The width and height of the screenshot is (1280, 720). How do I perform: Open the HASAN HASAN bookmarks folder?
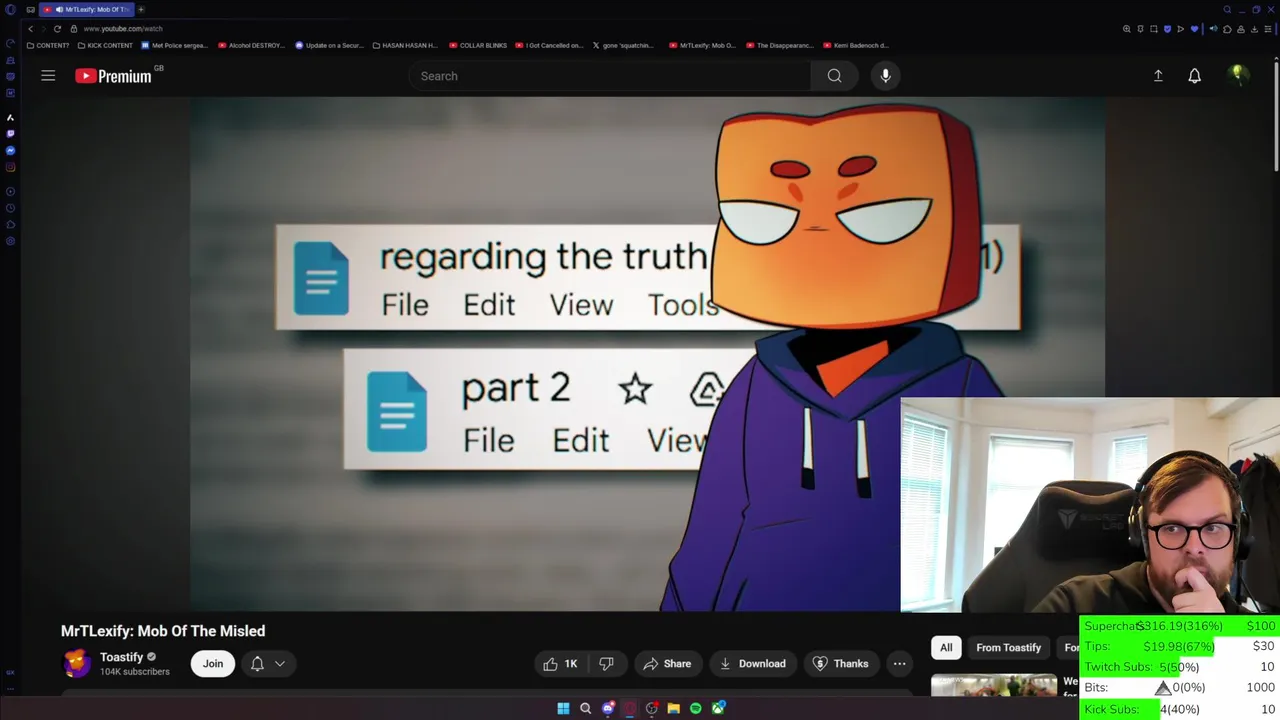405,45
